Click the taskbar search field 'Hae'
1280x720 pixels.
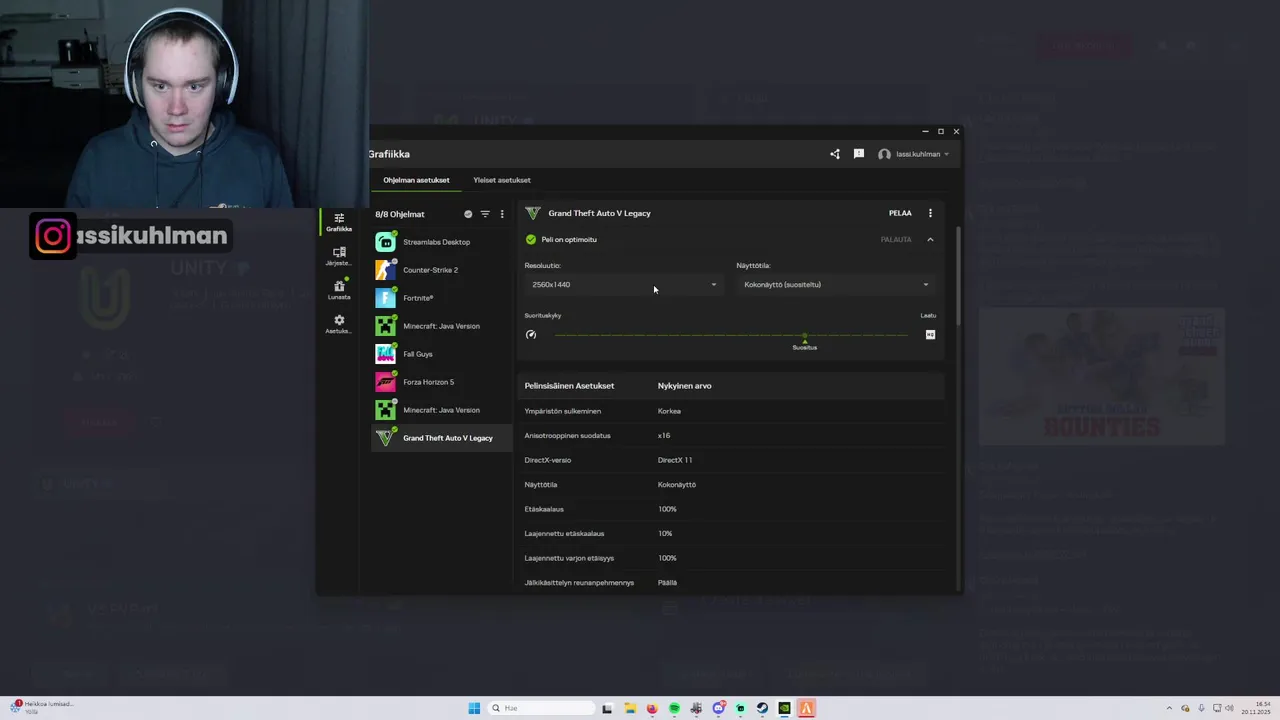click(x=540, y=708)
